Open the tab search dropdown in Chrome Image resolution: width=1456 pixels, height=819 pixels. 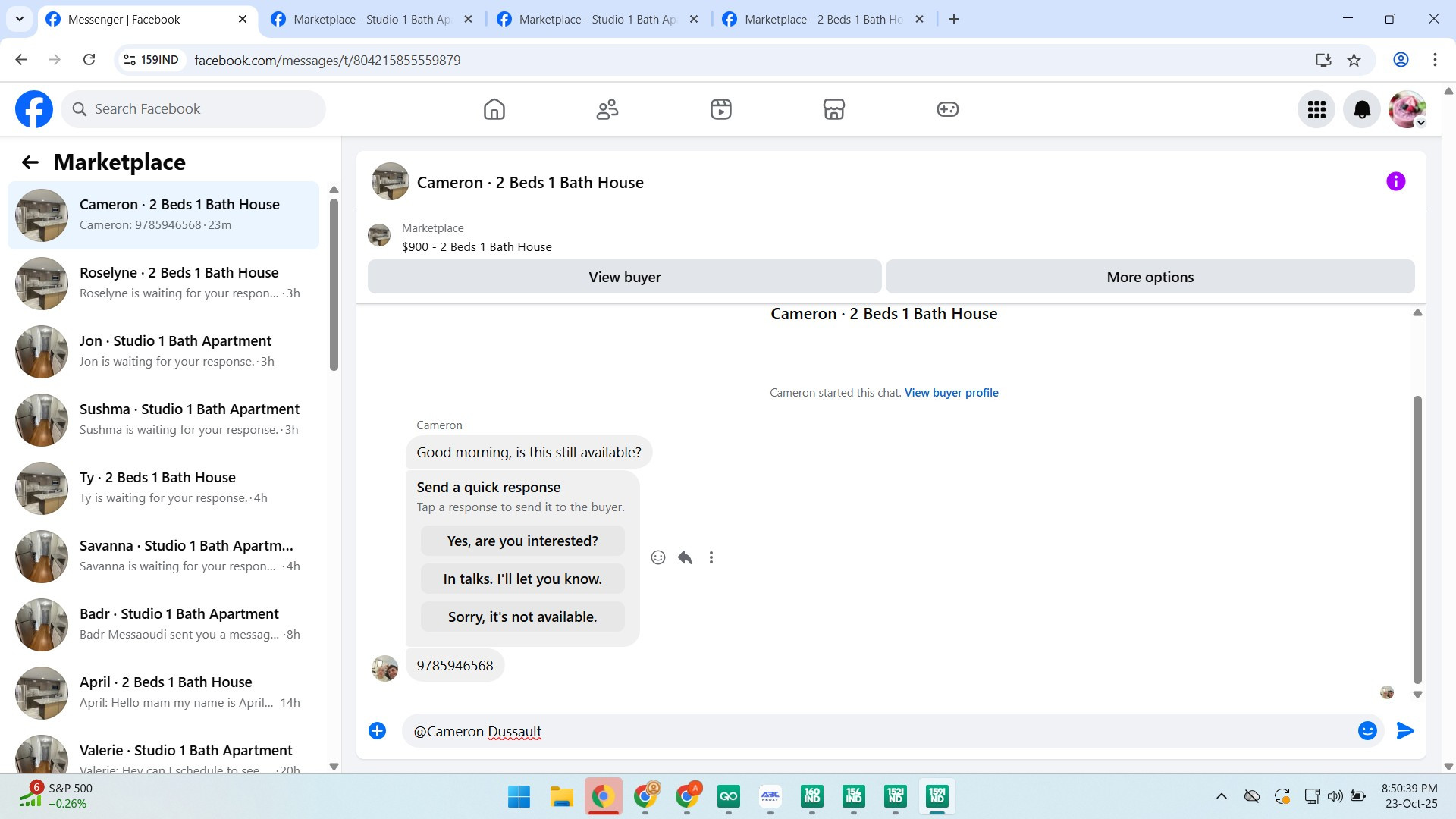click(19, 19)
